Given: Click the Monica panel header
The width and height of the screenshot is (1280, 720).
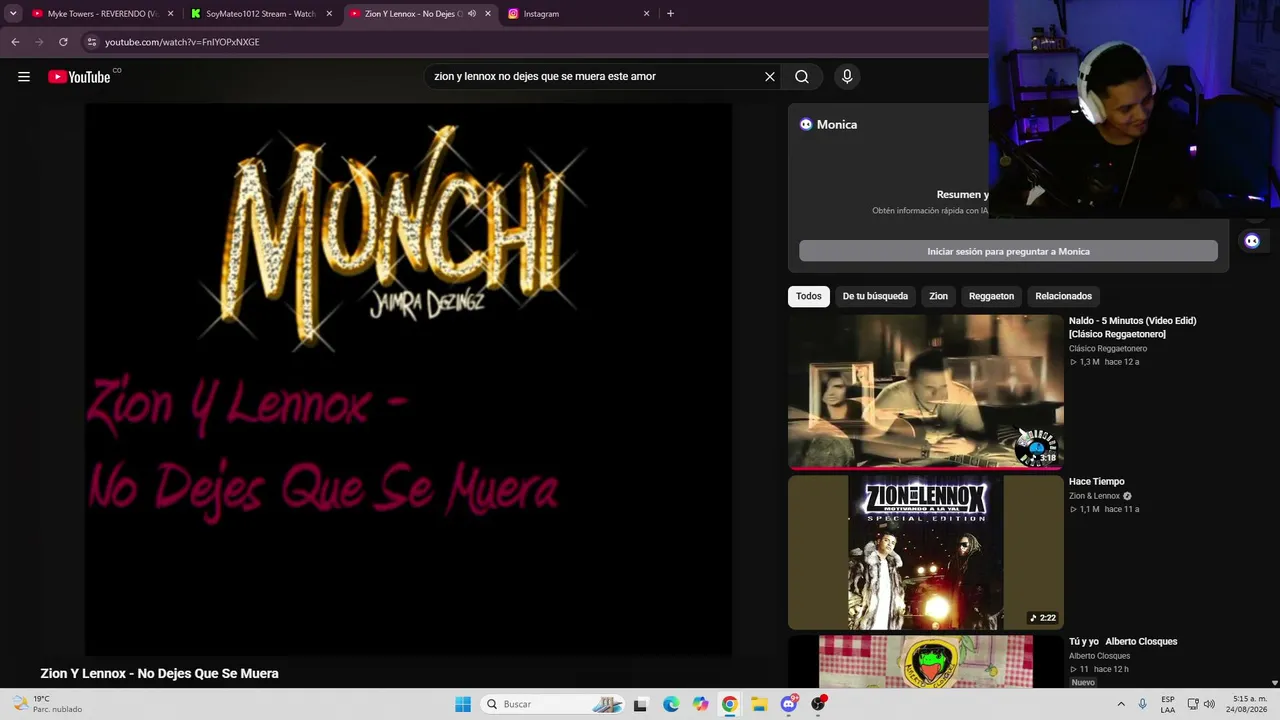Looking at the screenshot, I should 828,125.
